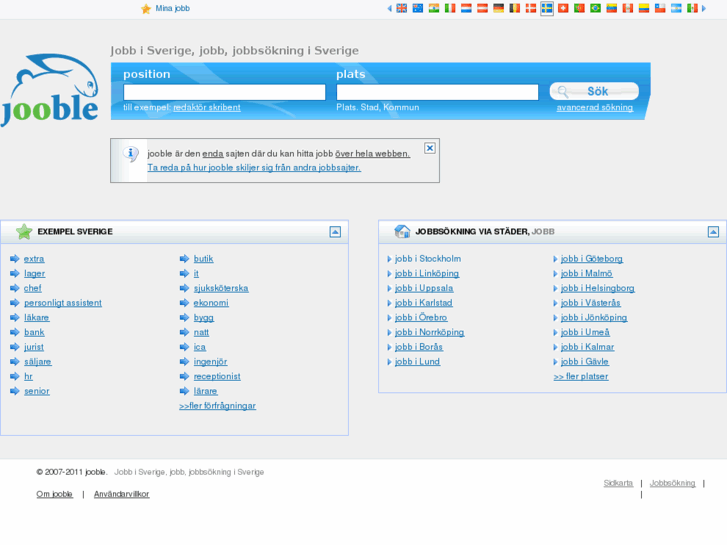Click the Austria flag icon
Screen dimensions: 727x545
pos(482,8)
